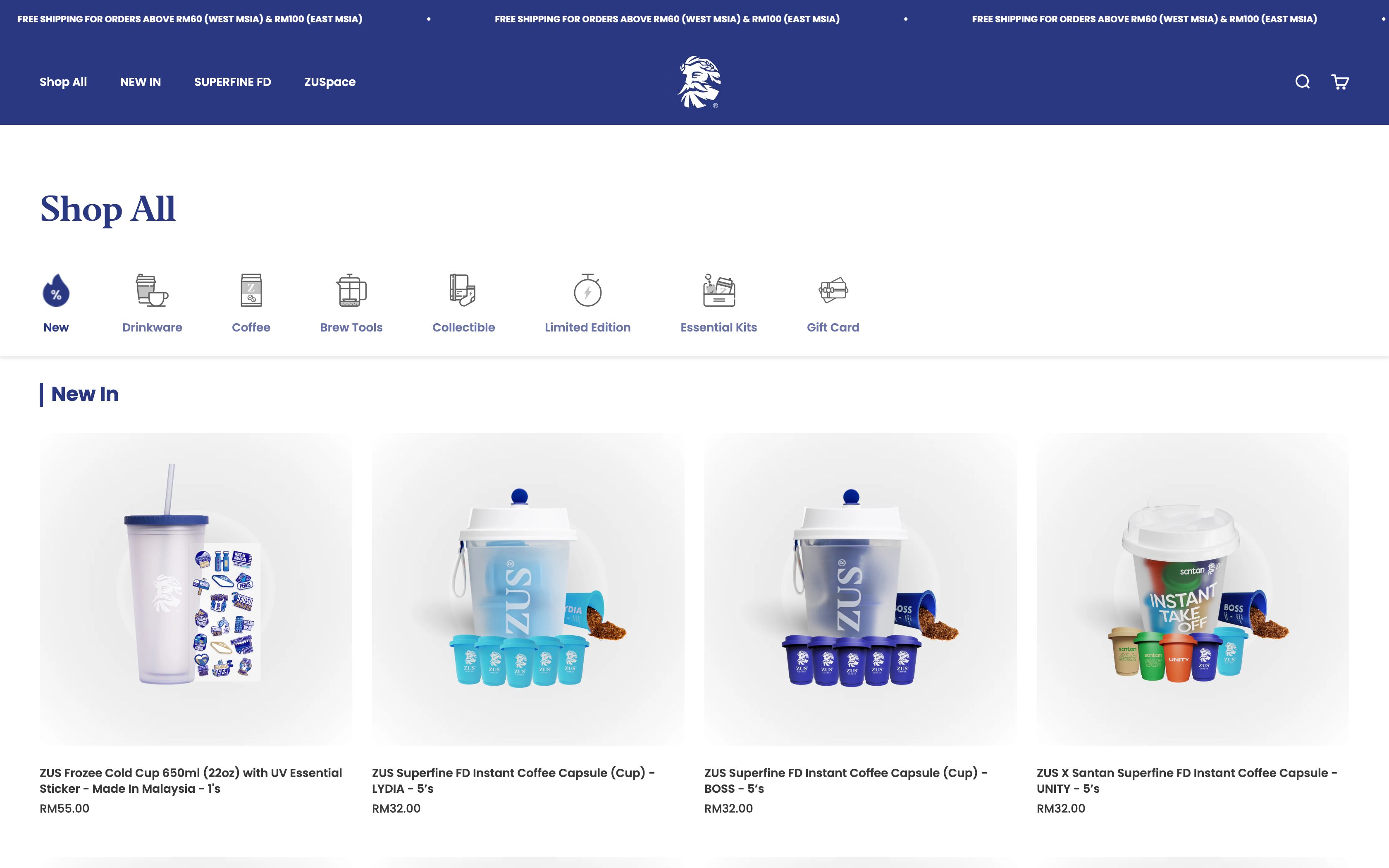
Task: Click the ZUS Coffee logo
Action: point(699,81)
